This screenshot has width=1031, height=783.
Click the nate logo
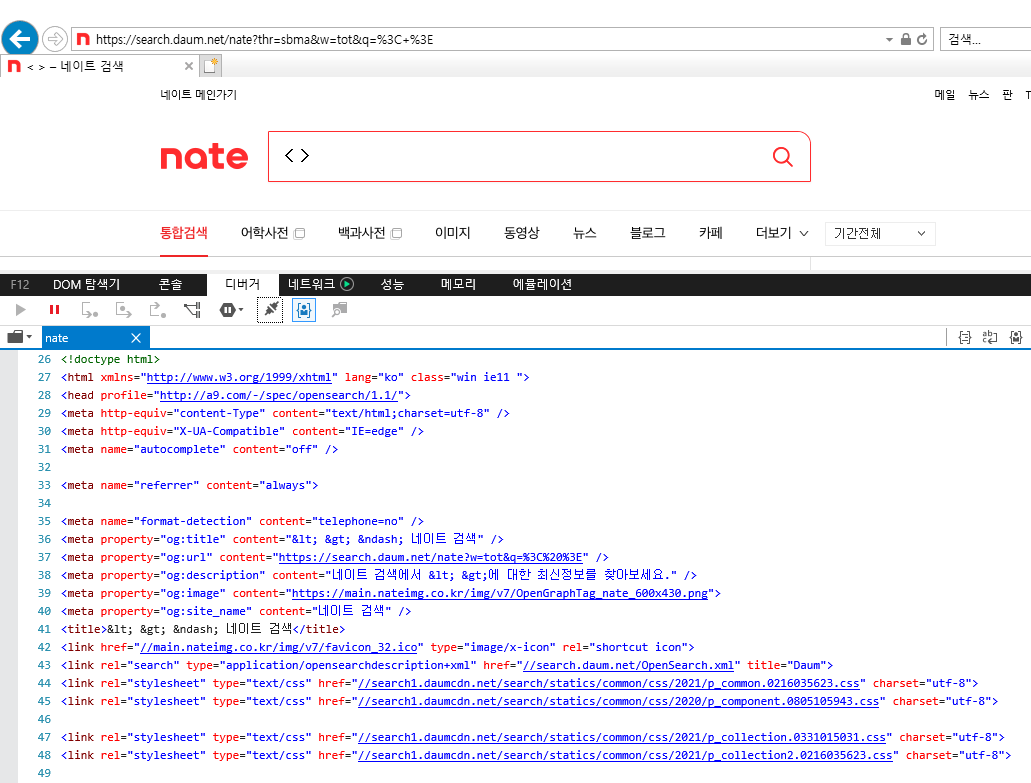pos(204,157)
